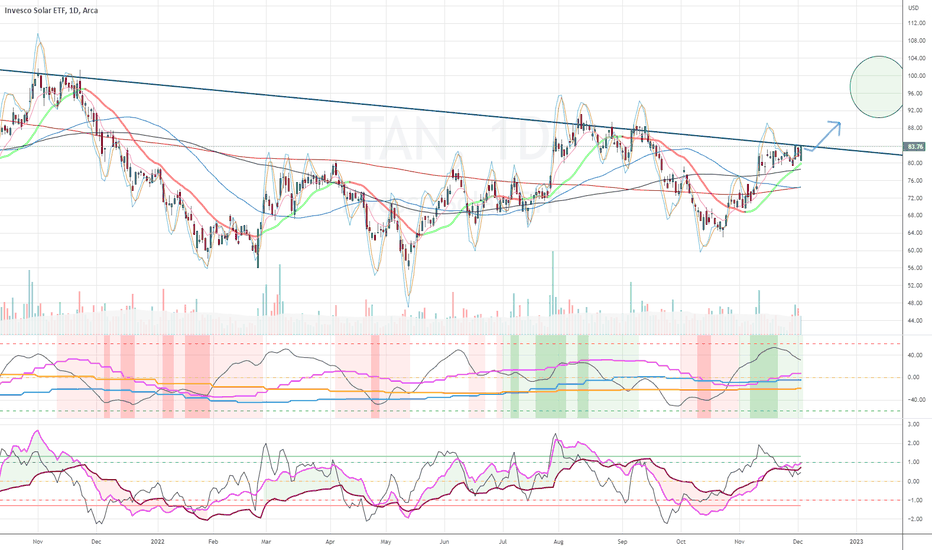Click the 1.00 lower indicator scale label
This screenshot has width=932, height=550.
(914, 462)
